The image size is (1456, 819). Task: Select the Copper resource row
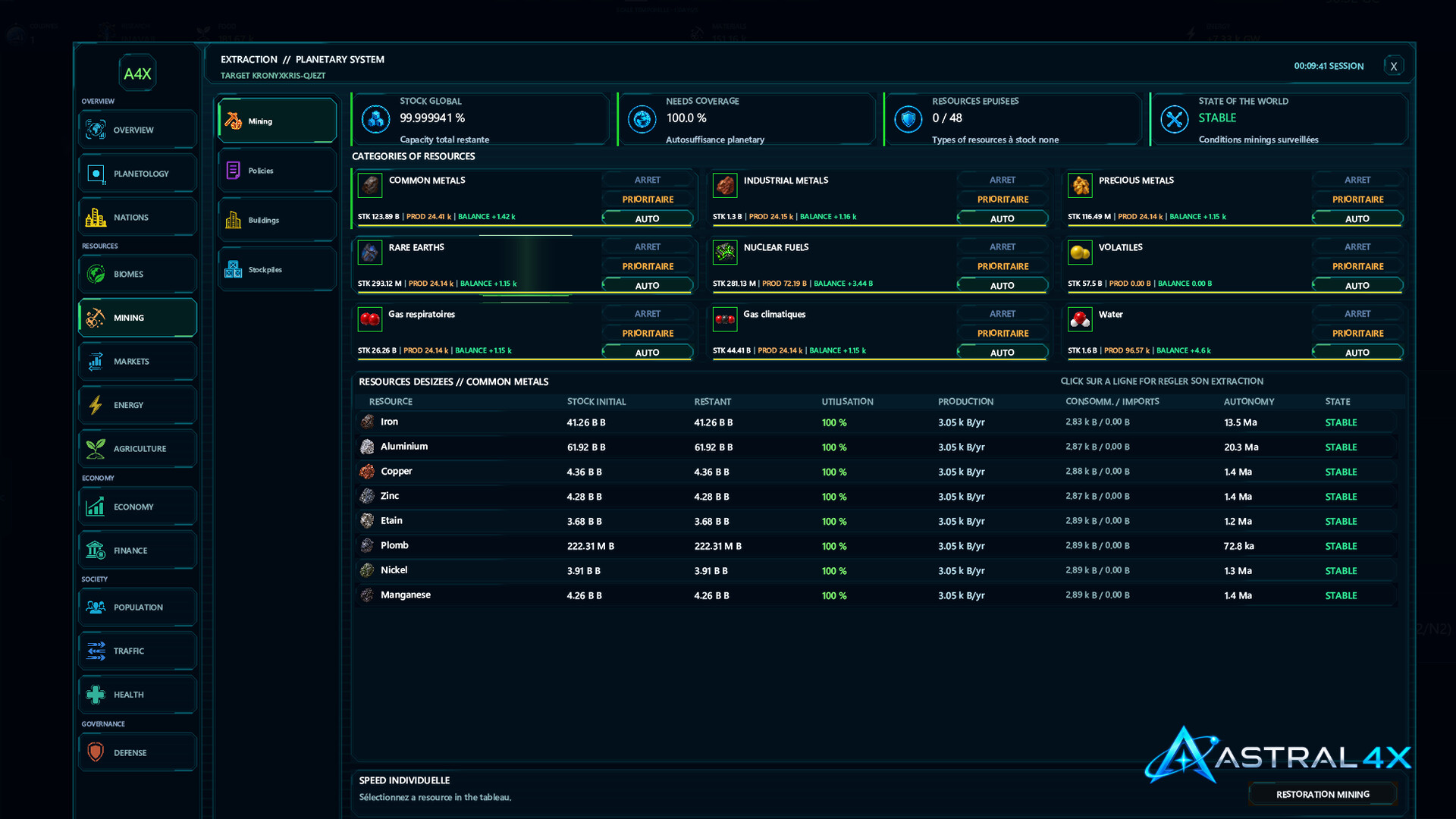(x=876, y=472)
